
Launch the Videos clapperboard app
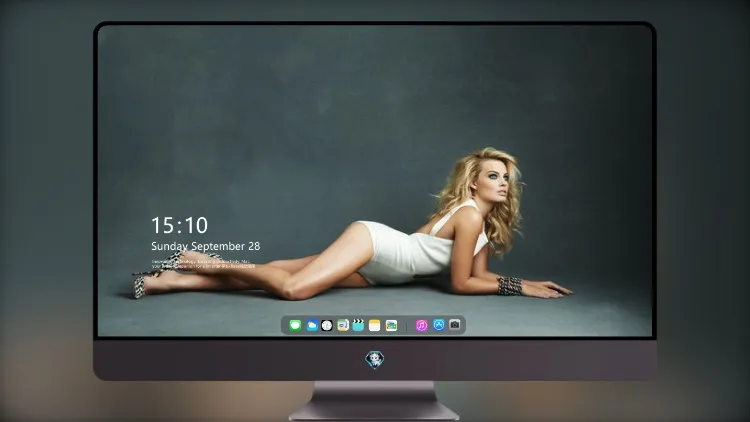(358, 325)
